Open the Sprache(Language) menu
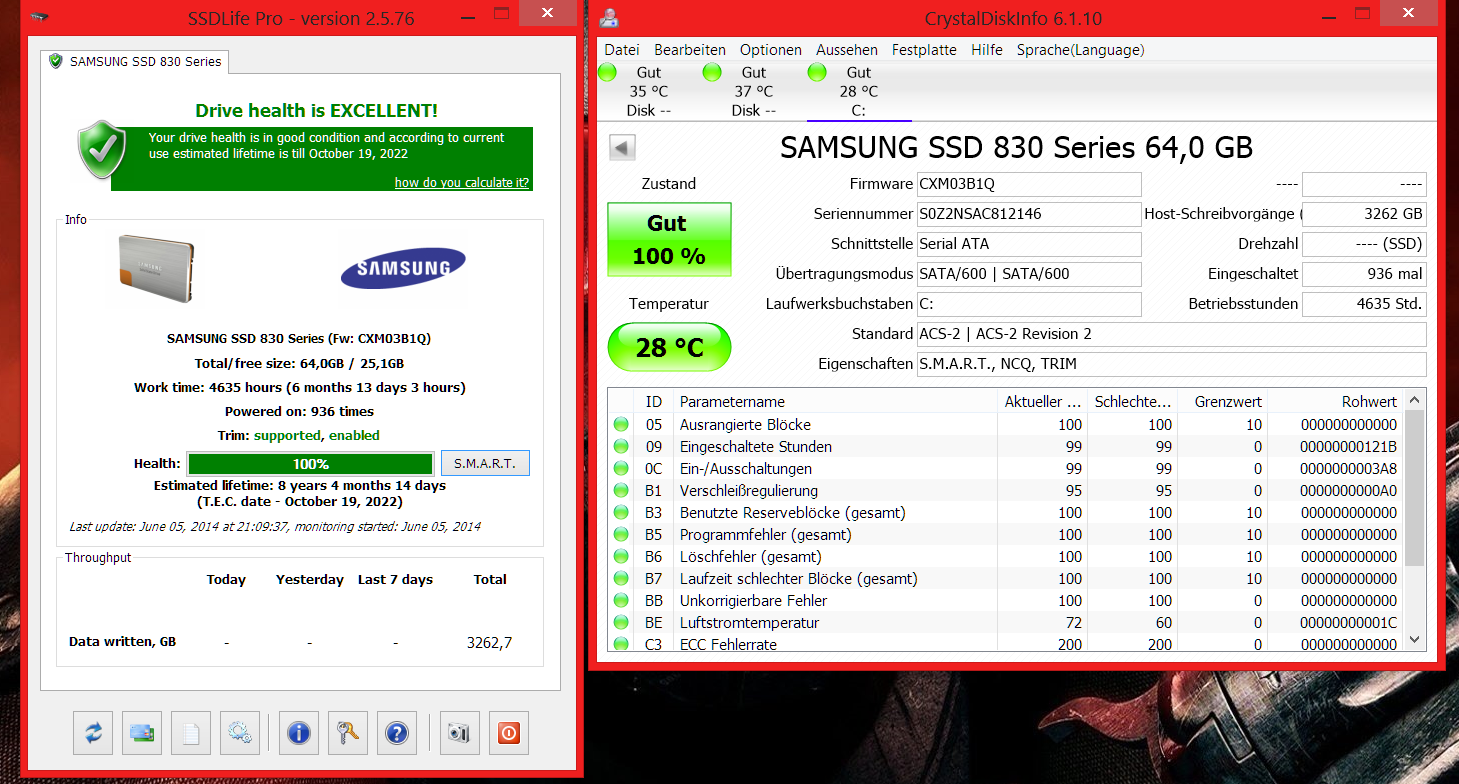Image resolution: width=1459 pixels, height=784 pixels. (x=1081, y=50)
